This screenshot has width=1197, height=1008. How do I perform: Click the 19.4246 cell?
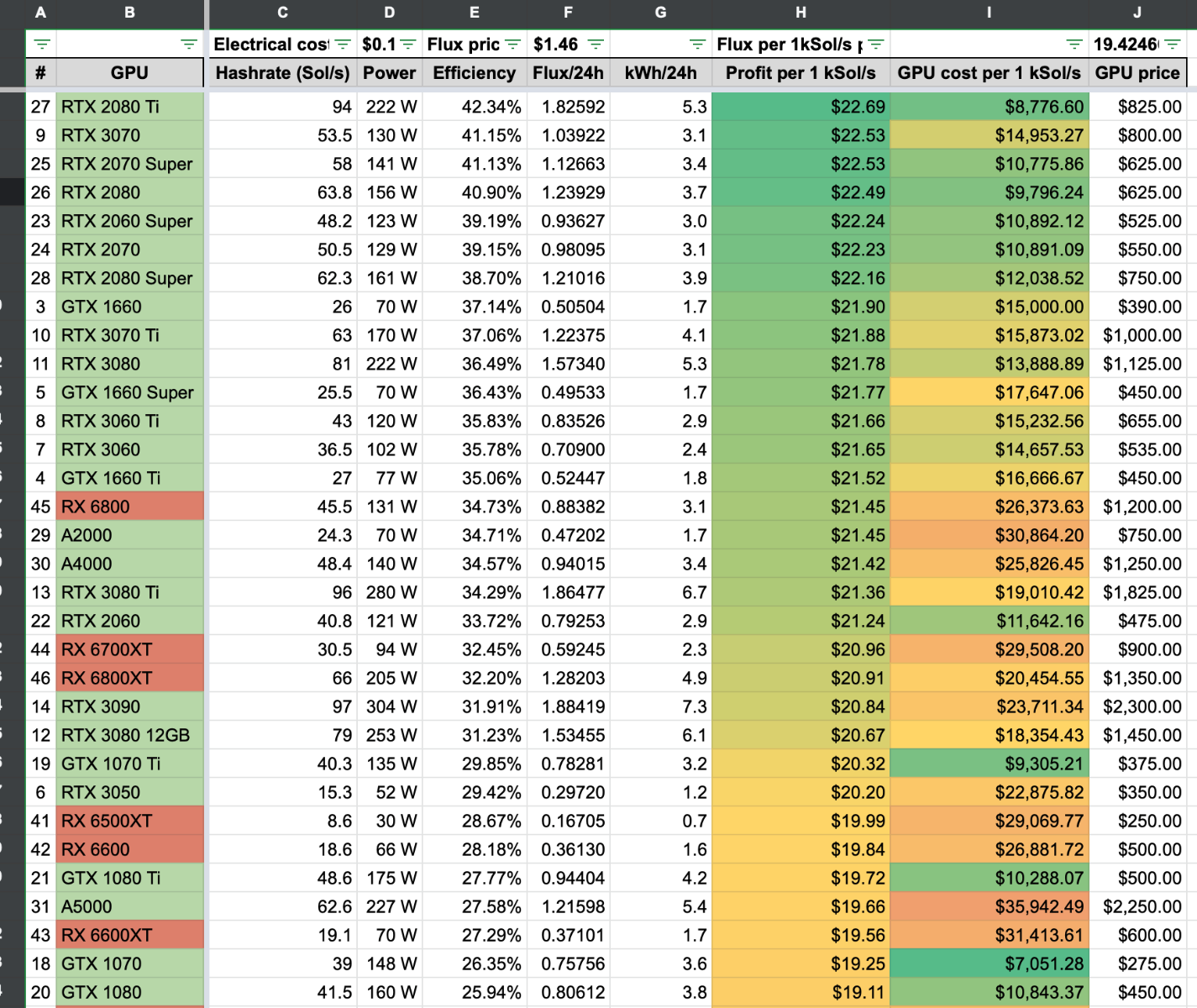pyautogui.click(x=1137, y=45)
